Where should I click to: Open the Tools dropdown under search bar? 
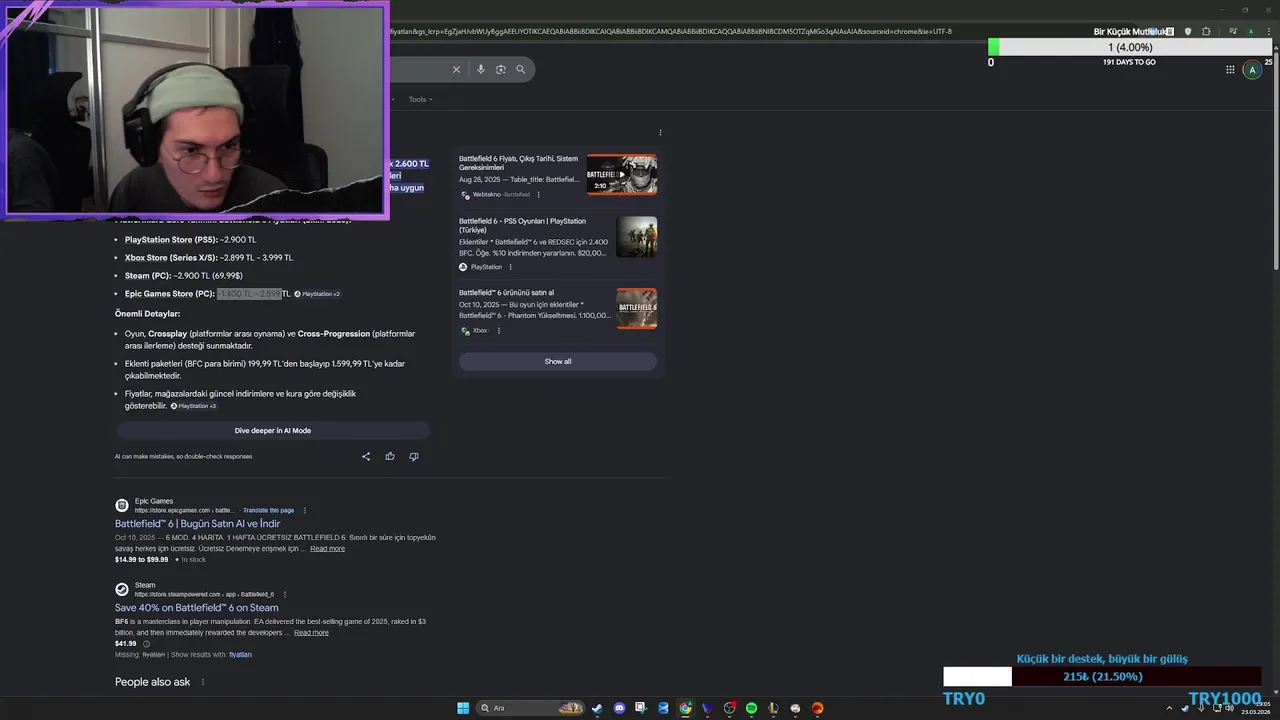[420, 99]
